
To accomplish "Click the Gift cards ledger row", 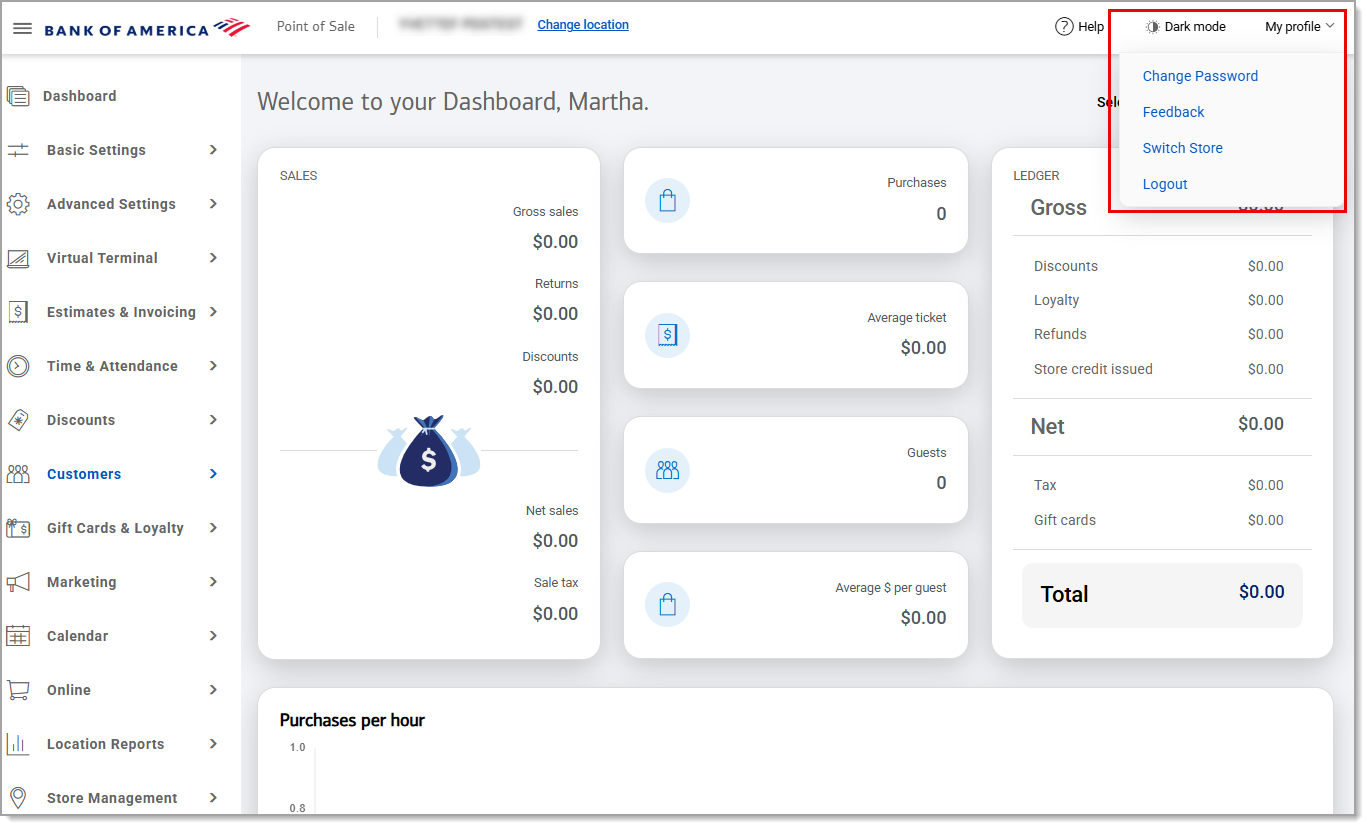I will (x=1159, y=520).
